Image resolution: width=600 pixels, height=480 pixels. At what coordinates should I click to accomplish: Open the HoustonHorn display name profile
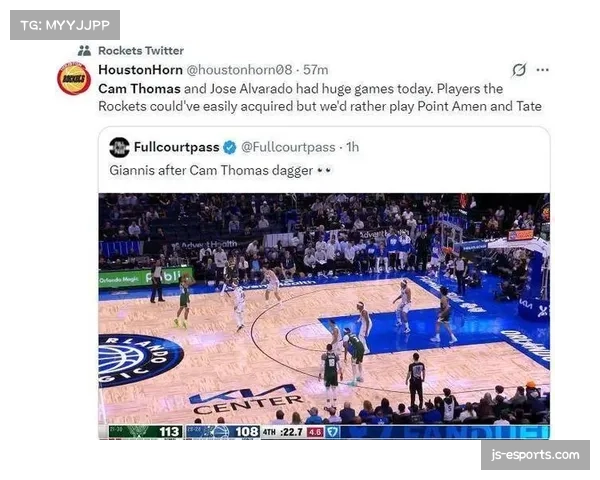click(x=140, y=70)
